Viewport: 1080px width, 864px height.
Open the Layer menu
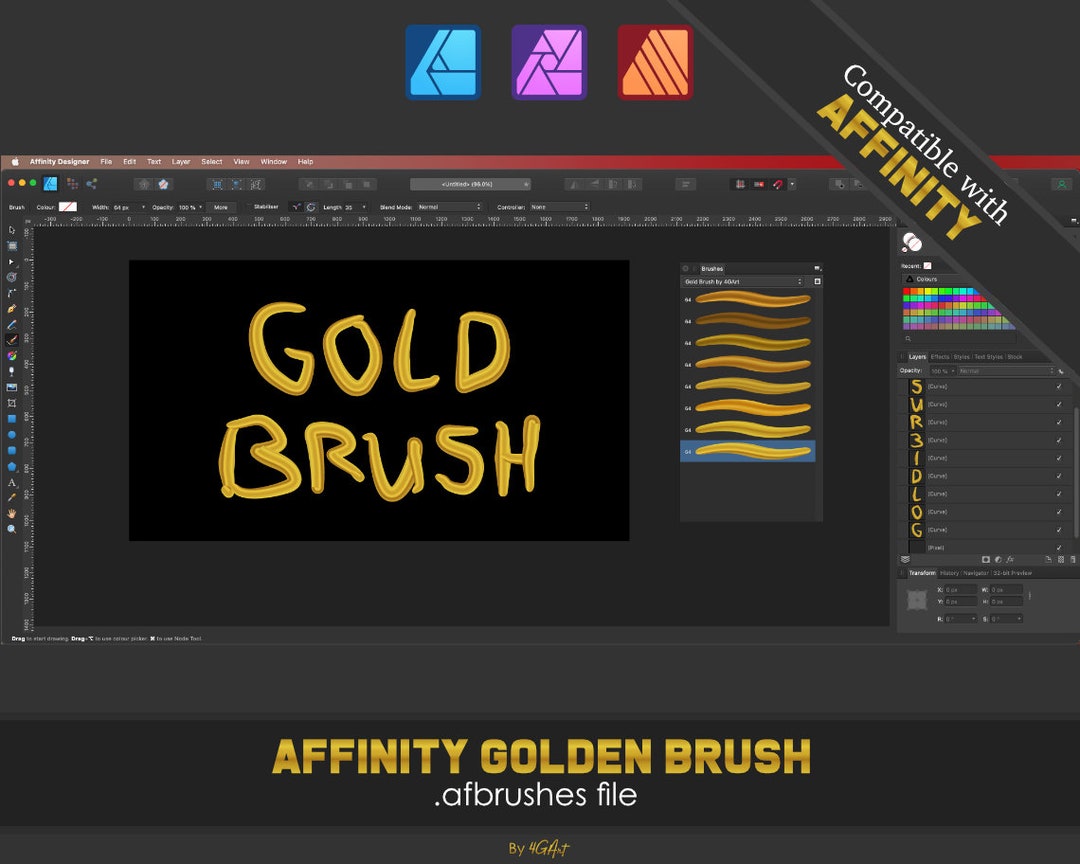[x=181, y=161]
